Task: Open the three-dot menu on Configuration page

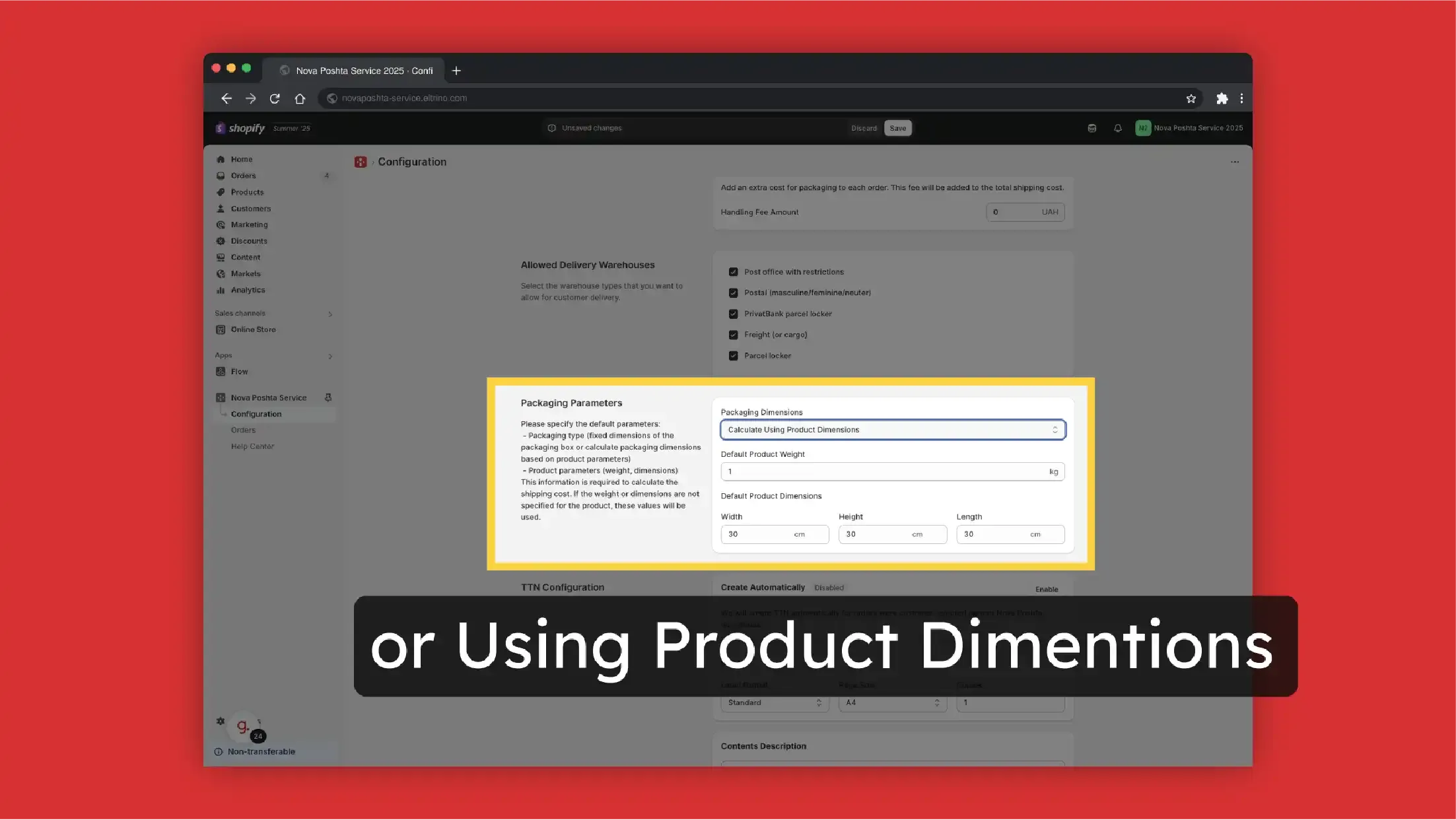Action: [1234, 162]
